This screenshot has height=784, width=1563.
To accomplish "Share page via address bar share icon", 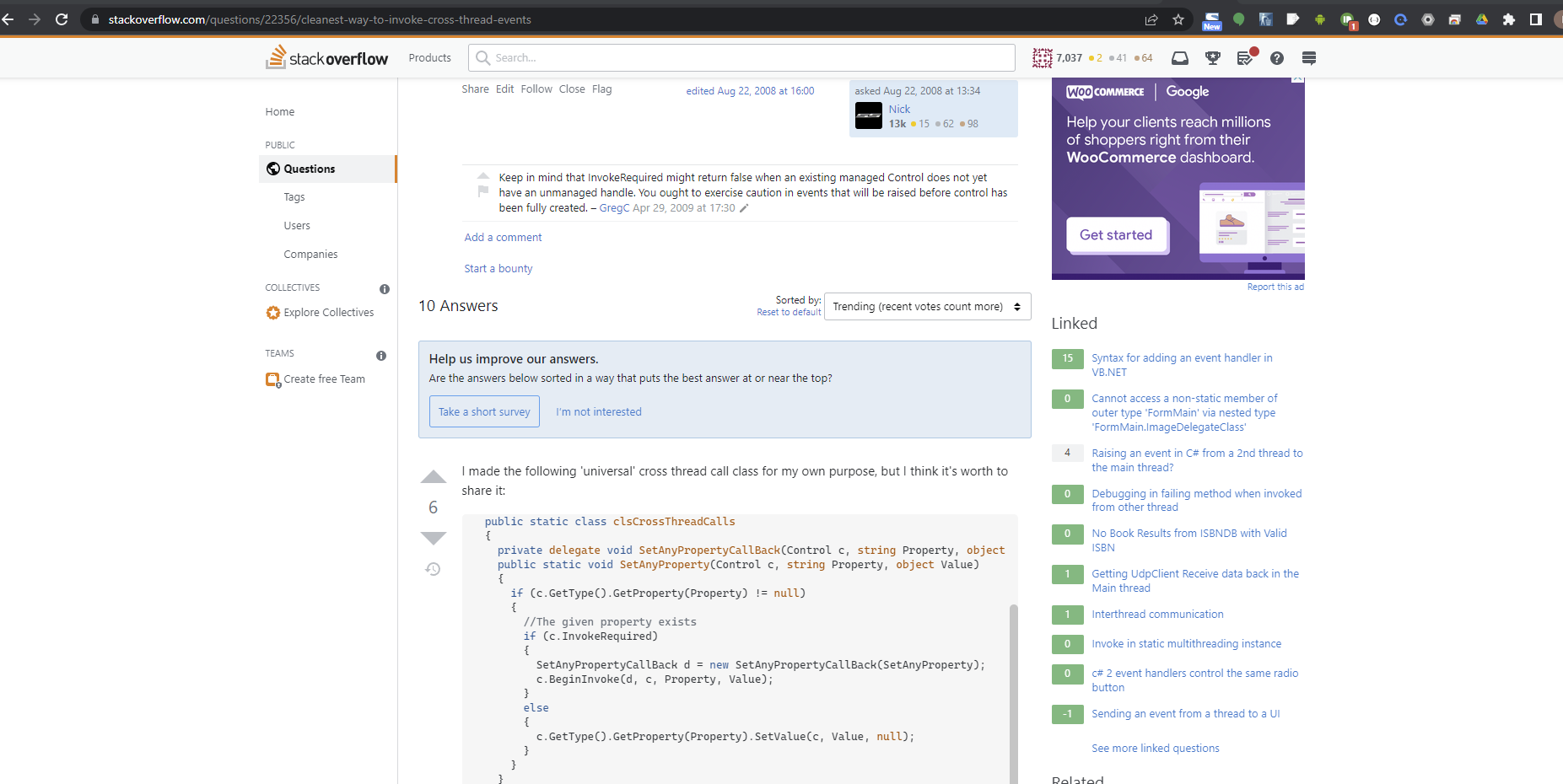I will coord(1151,19).
